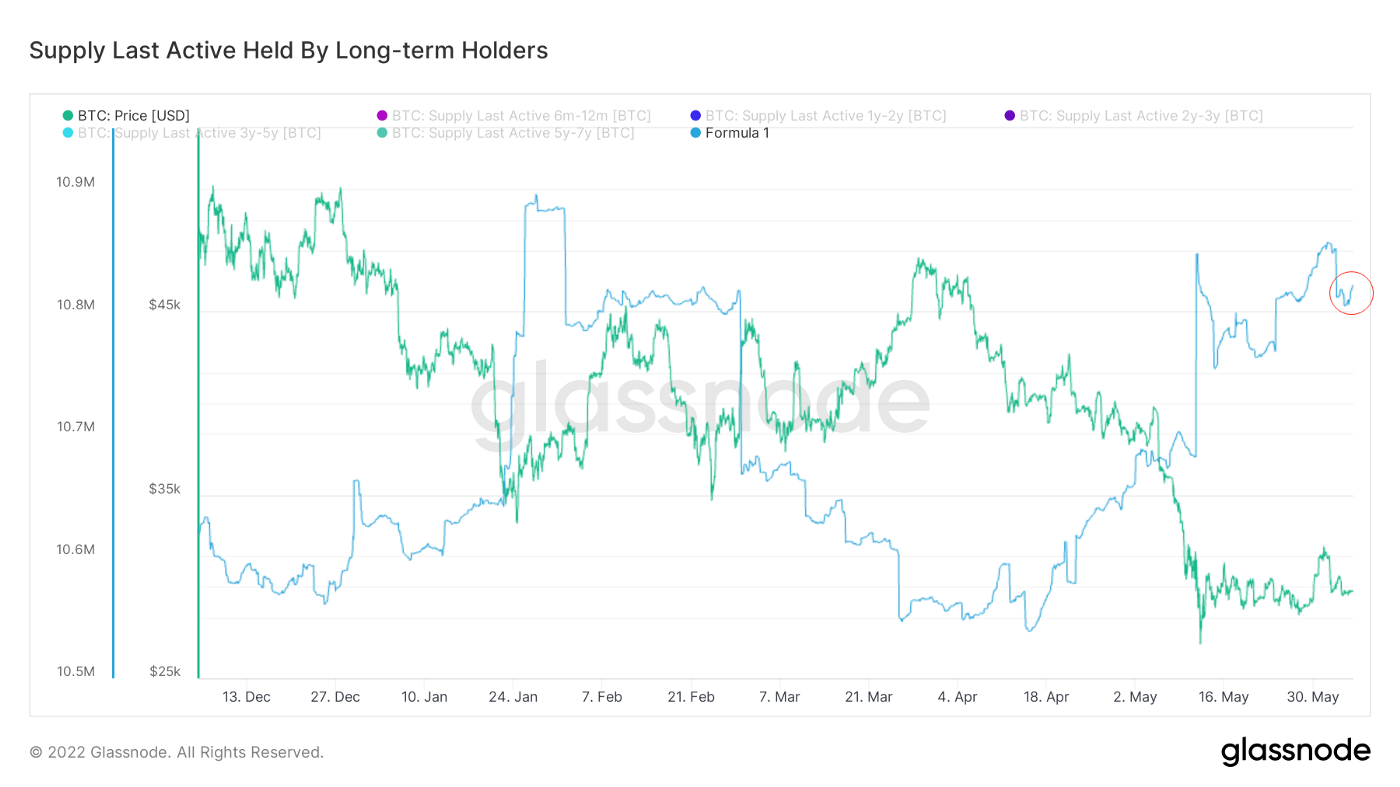Click the Formula 1 legend dot

(x=695, y=133)
